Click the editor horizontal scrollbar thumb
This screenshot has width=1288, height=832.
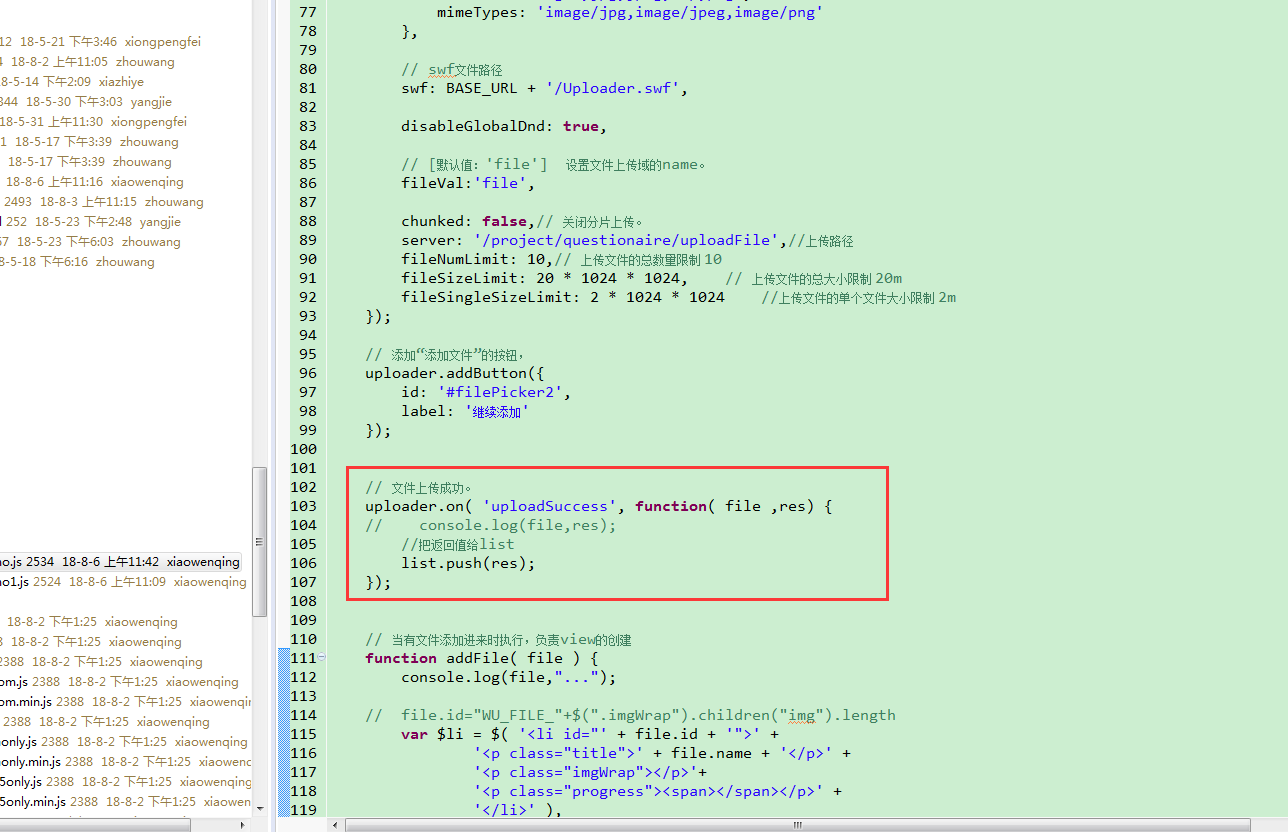coord(798,825)
